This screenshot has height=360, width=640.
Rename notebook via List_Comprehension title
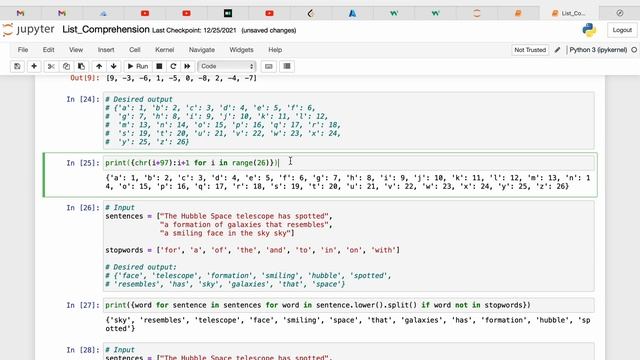coord(106,30)
